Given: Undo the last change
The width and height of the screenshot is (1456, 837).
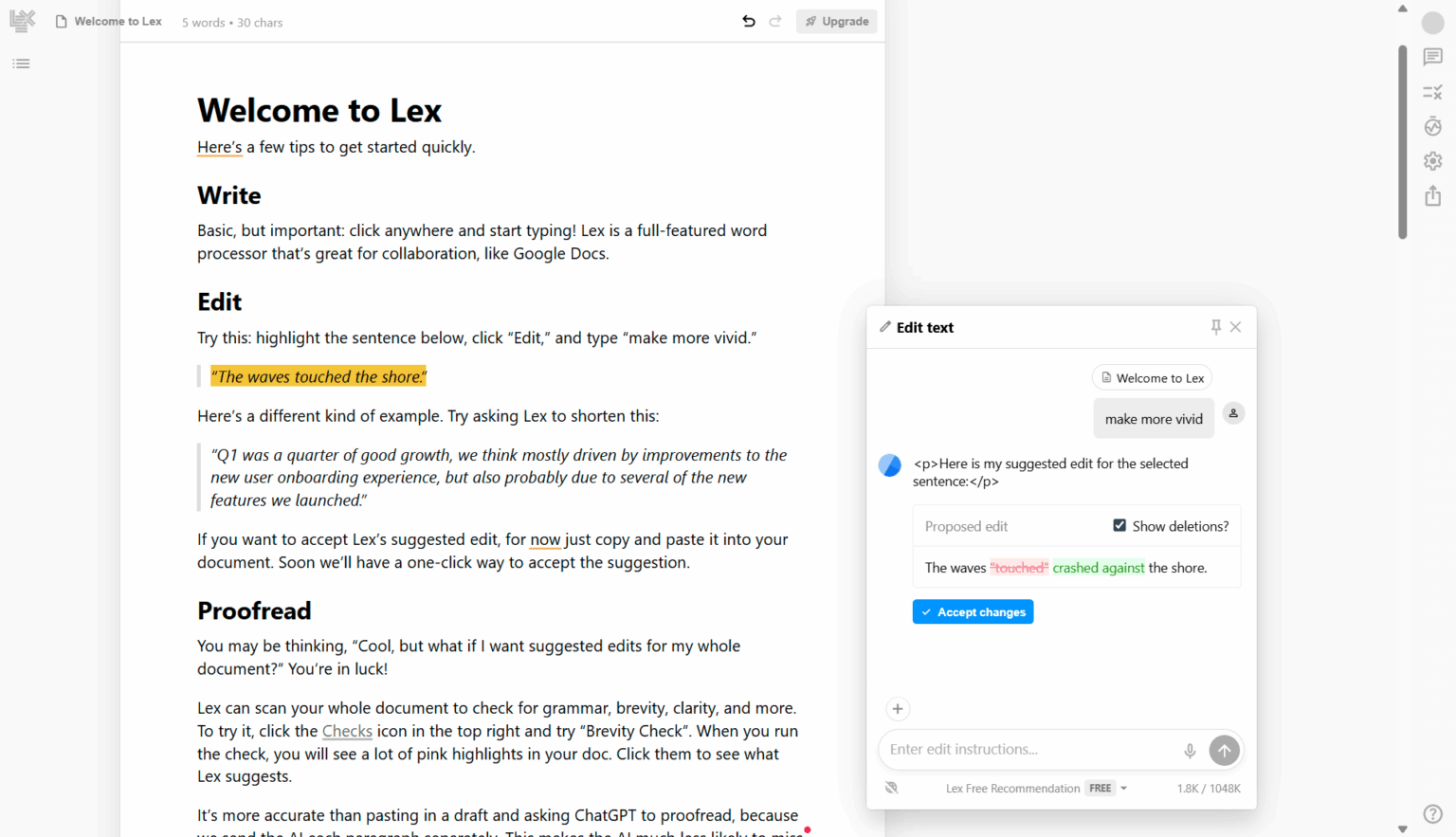Looking at the screenshot, I should click(748, 21).
